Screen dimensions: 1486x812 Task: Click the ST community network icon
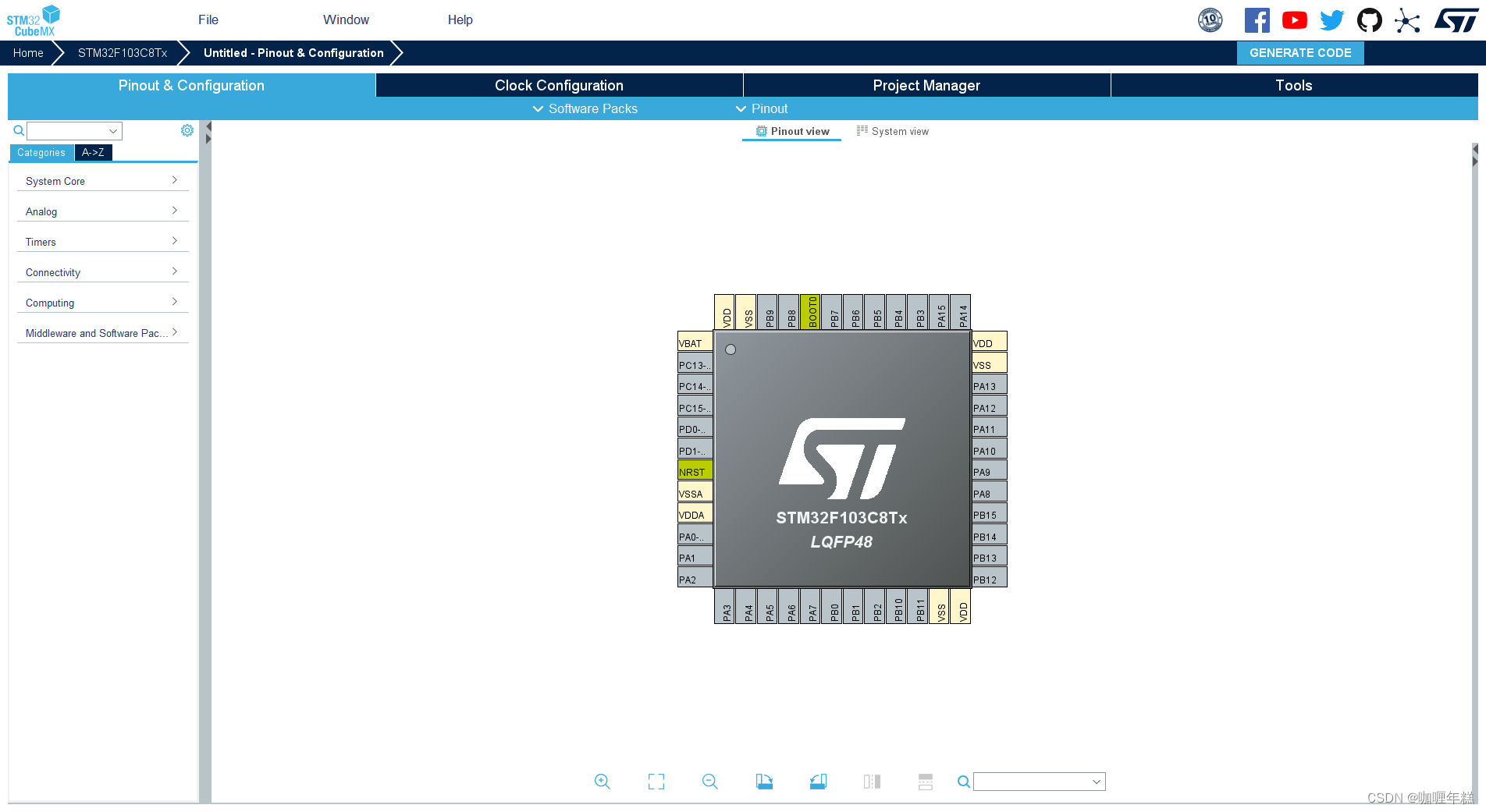(1407, 20)
